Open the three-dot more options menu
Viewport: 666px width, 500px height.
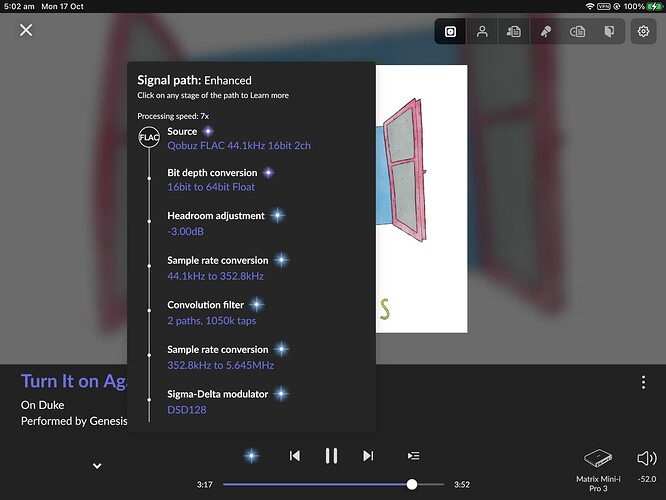(x=643, y=382)
